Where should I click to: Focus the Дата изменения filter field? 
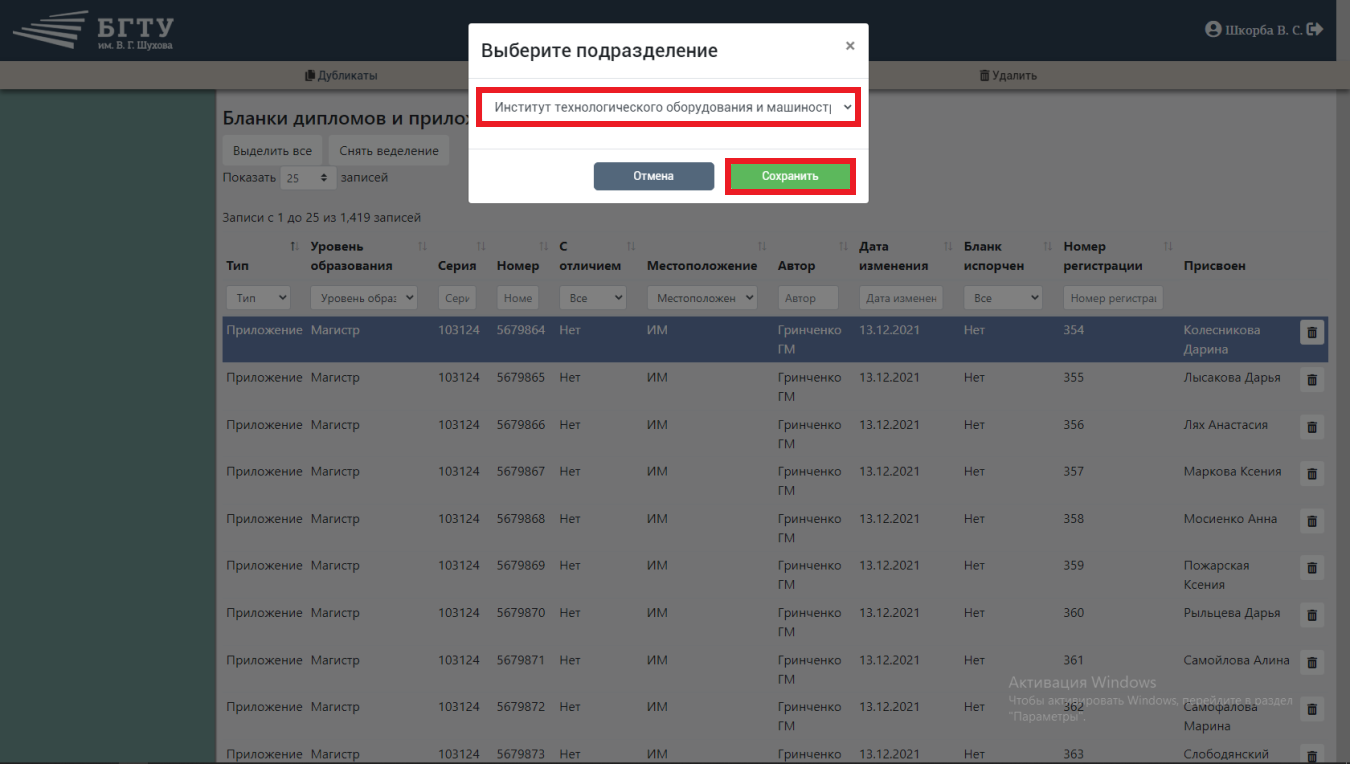[900, 298]
